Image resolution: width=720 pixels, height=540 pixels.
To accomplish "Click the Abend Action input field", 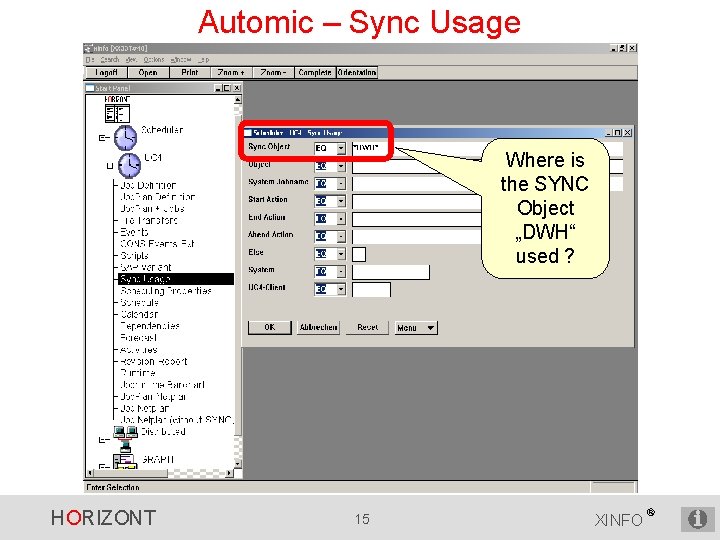I will (x=417, y=236).
